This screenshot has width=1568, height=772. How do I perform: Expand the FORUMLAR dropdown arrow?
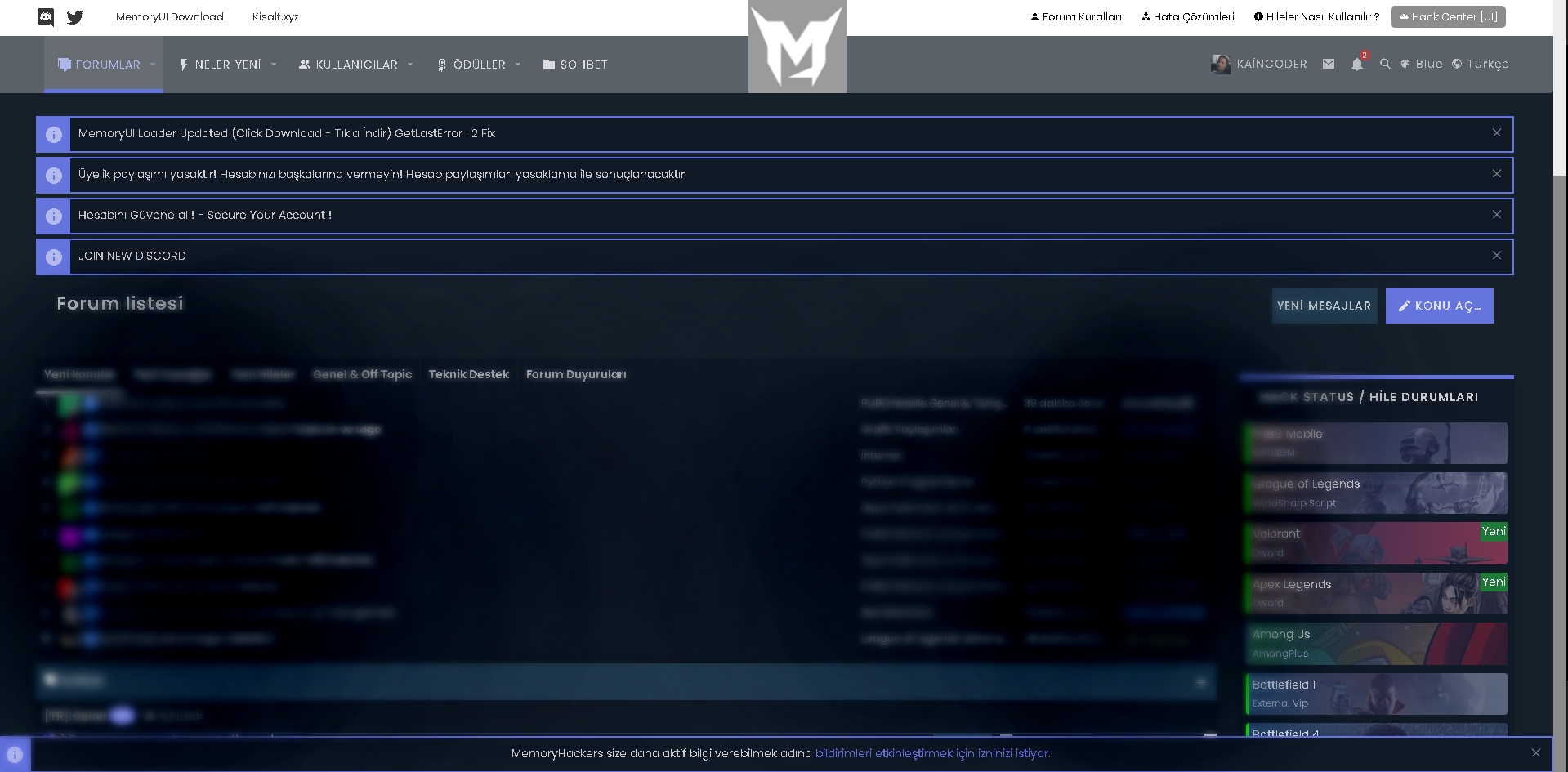pos(153,65)
